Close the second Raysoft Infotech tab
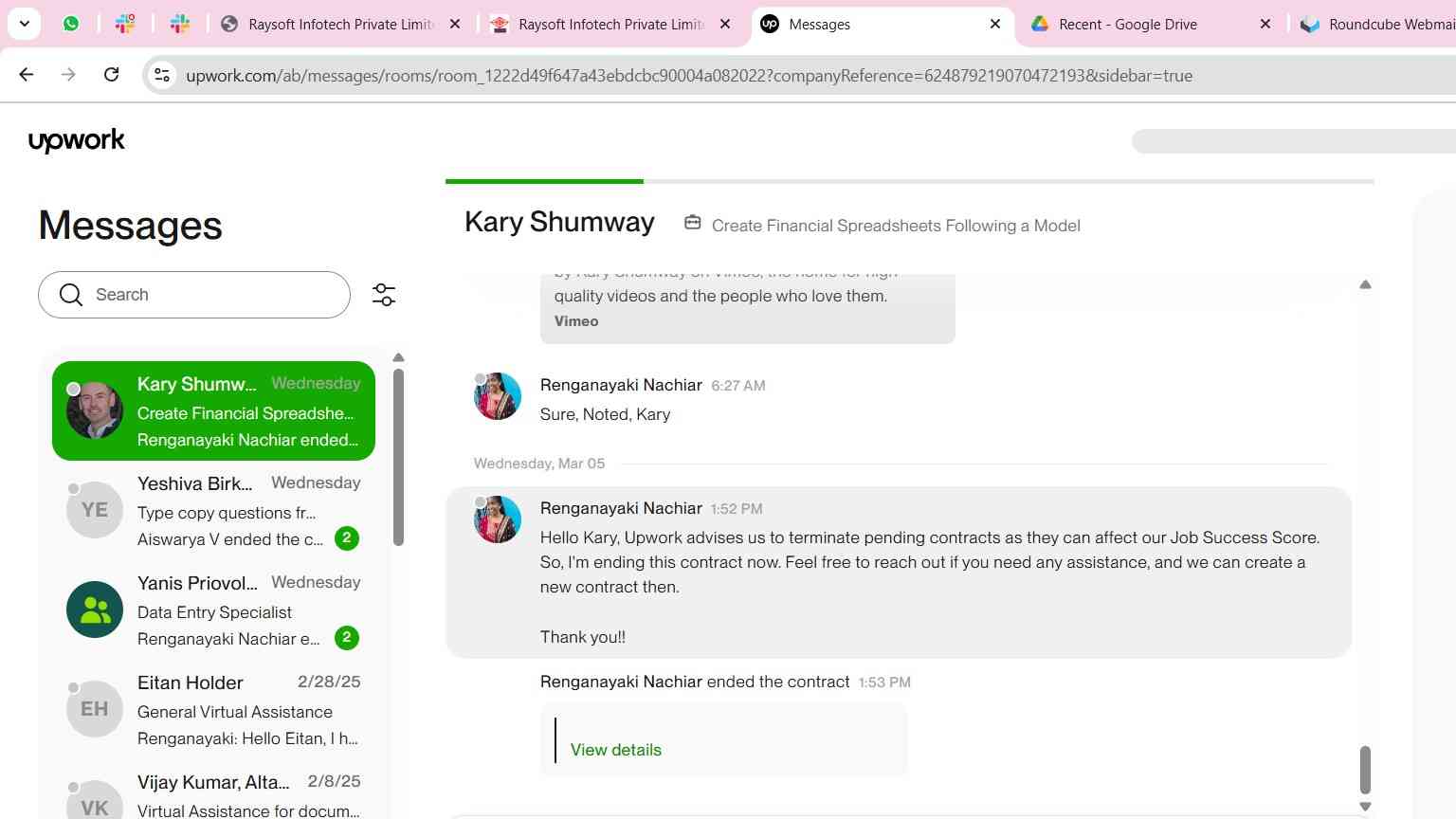The image size is (1456, 819). 725,24
